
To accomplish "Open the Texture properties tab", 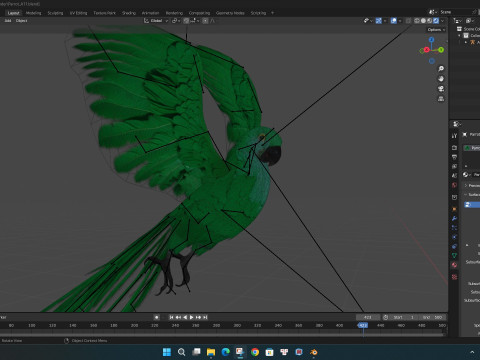I will point(454,277).
